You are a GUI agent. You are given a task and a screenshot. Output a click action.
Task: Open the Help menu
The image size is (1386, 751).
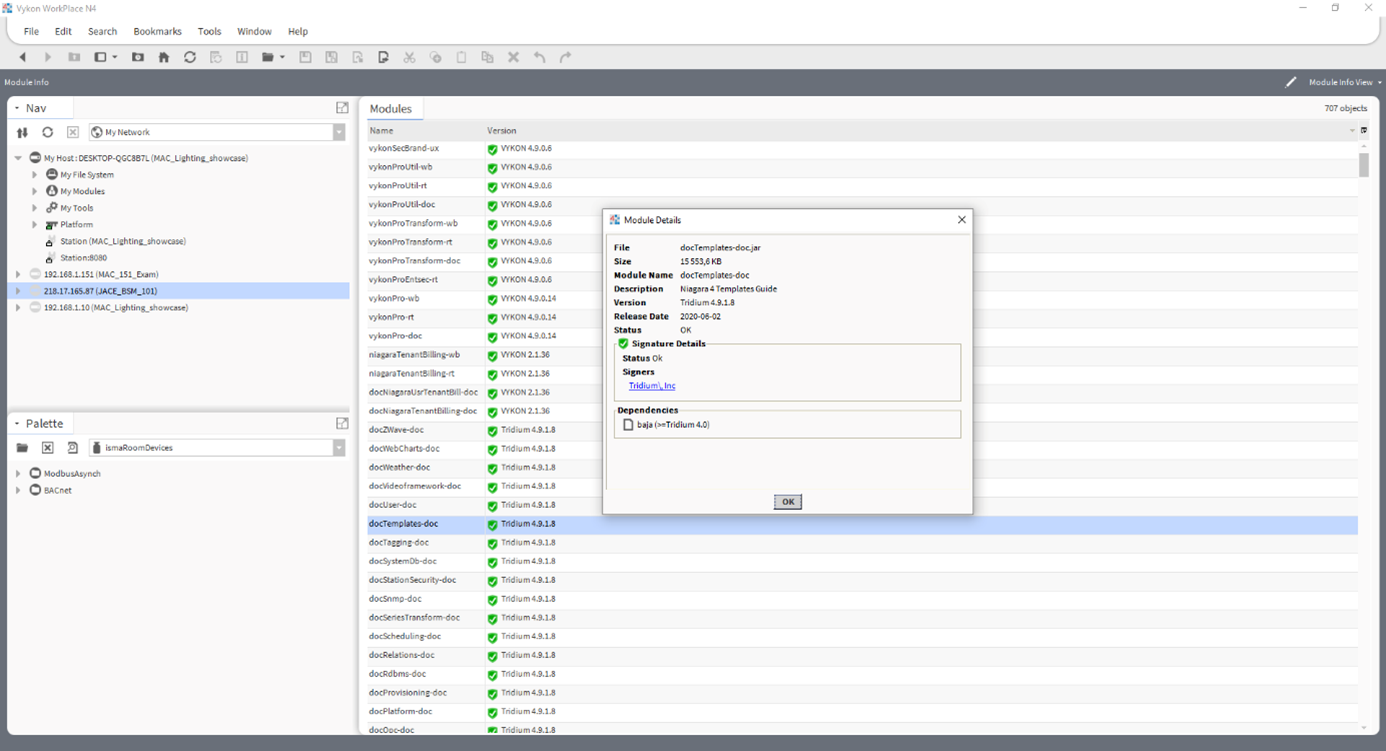pyautogui.click(x=298, y=32)
